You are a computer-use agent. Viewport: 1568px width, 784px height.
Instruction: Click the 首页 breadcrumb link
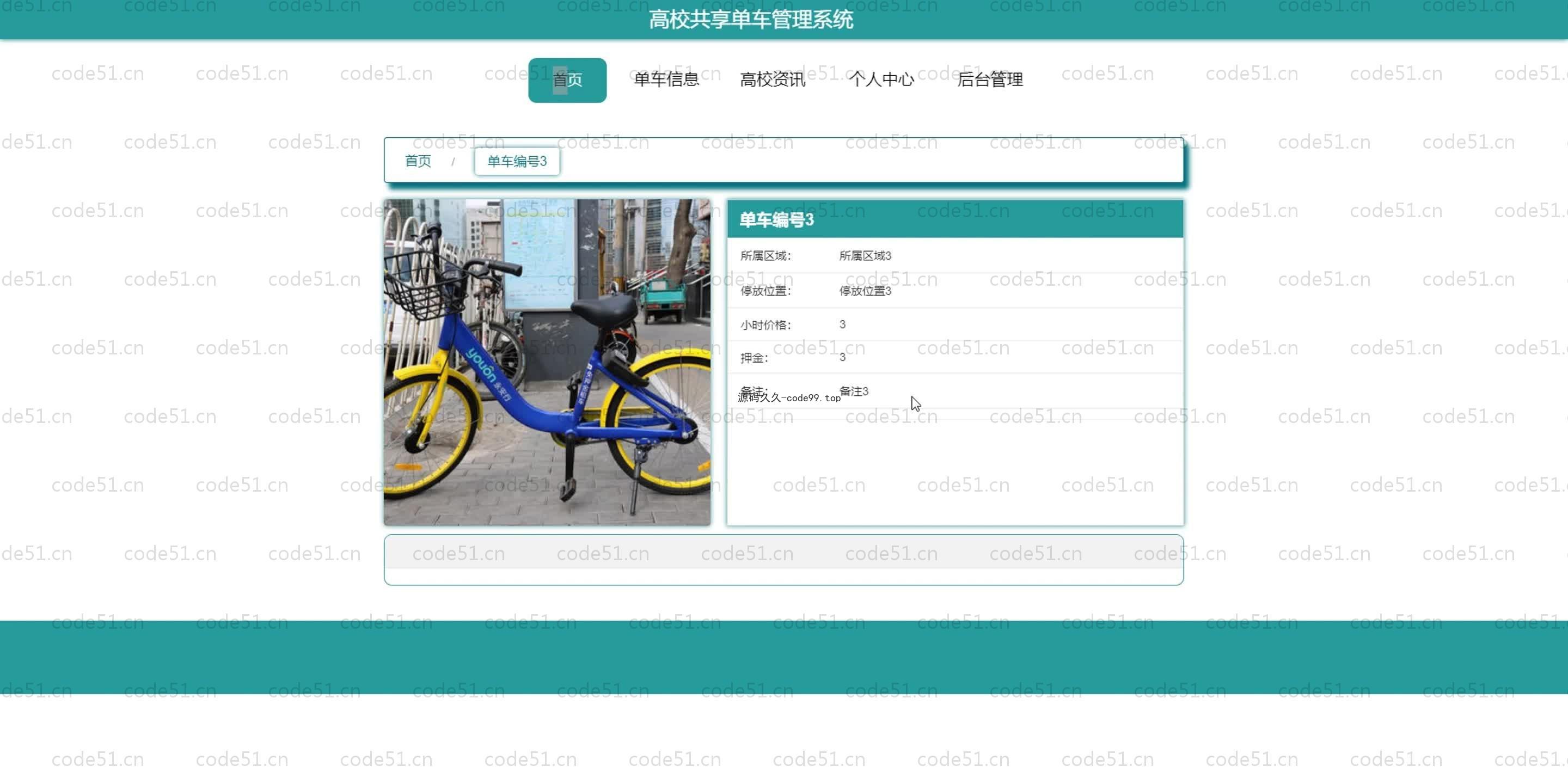(x=418, y=161)
